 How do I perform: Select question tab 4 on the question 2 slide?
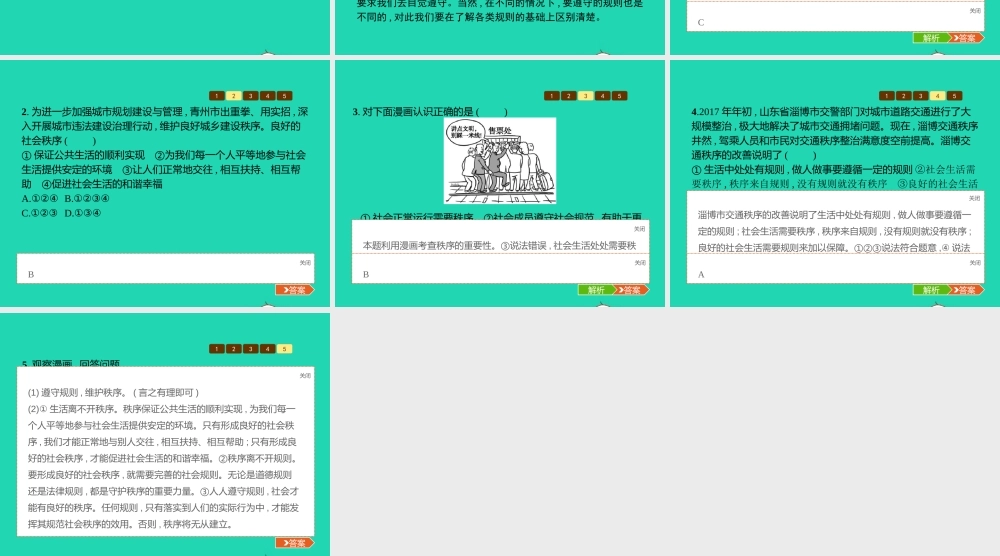coord(268,96)
